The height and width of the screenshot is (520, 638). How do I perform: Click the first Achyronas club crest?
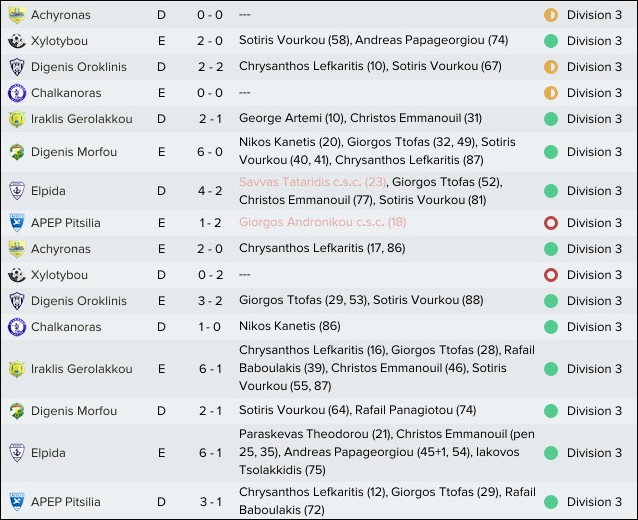17,15
